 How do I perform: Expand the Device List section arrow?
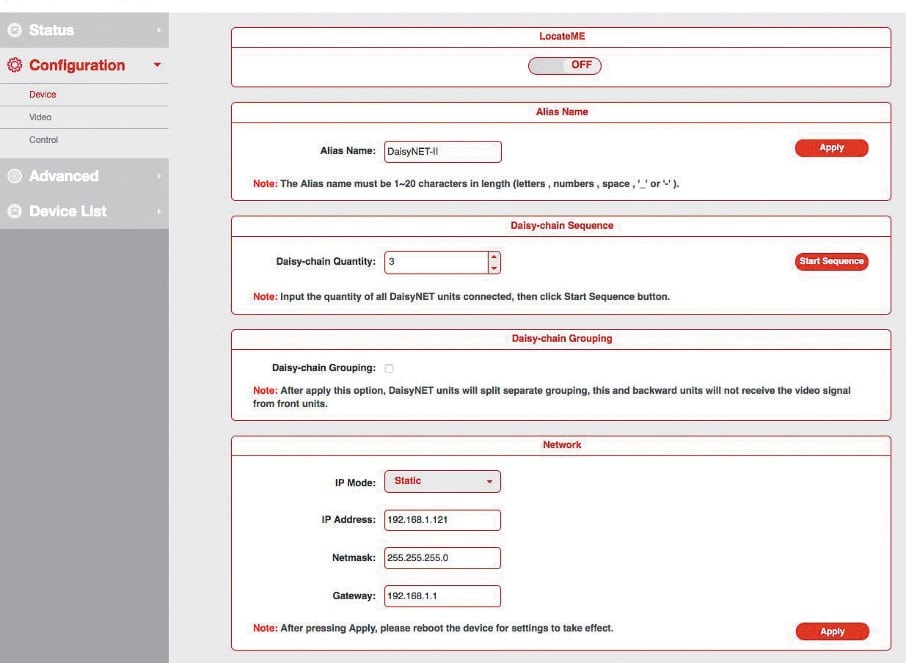(158, 211)
